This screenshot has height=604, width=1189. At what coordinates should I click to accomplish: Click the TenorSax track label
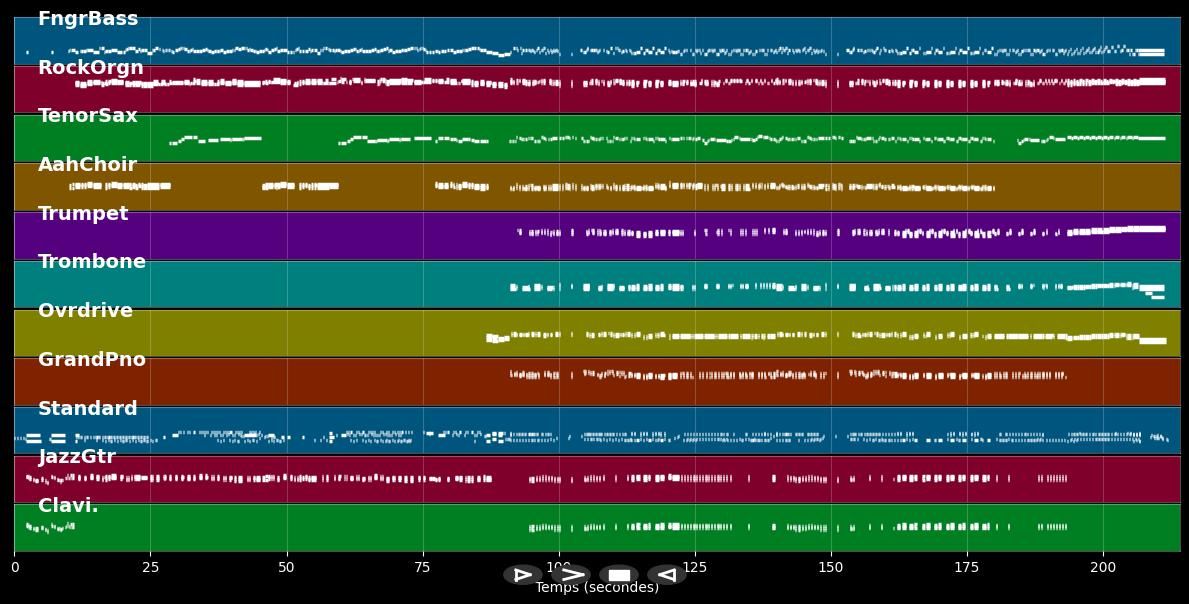(x=88, y=116)
